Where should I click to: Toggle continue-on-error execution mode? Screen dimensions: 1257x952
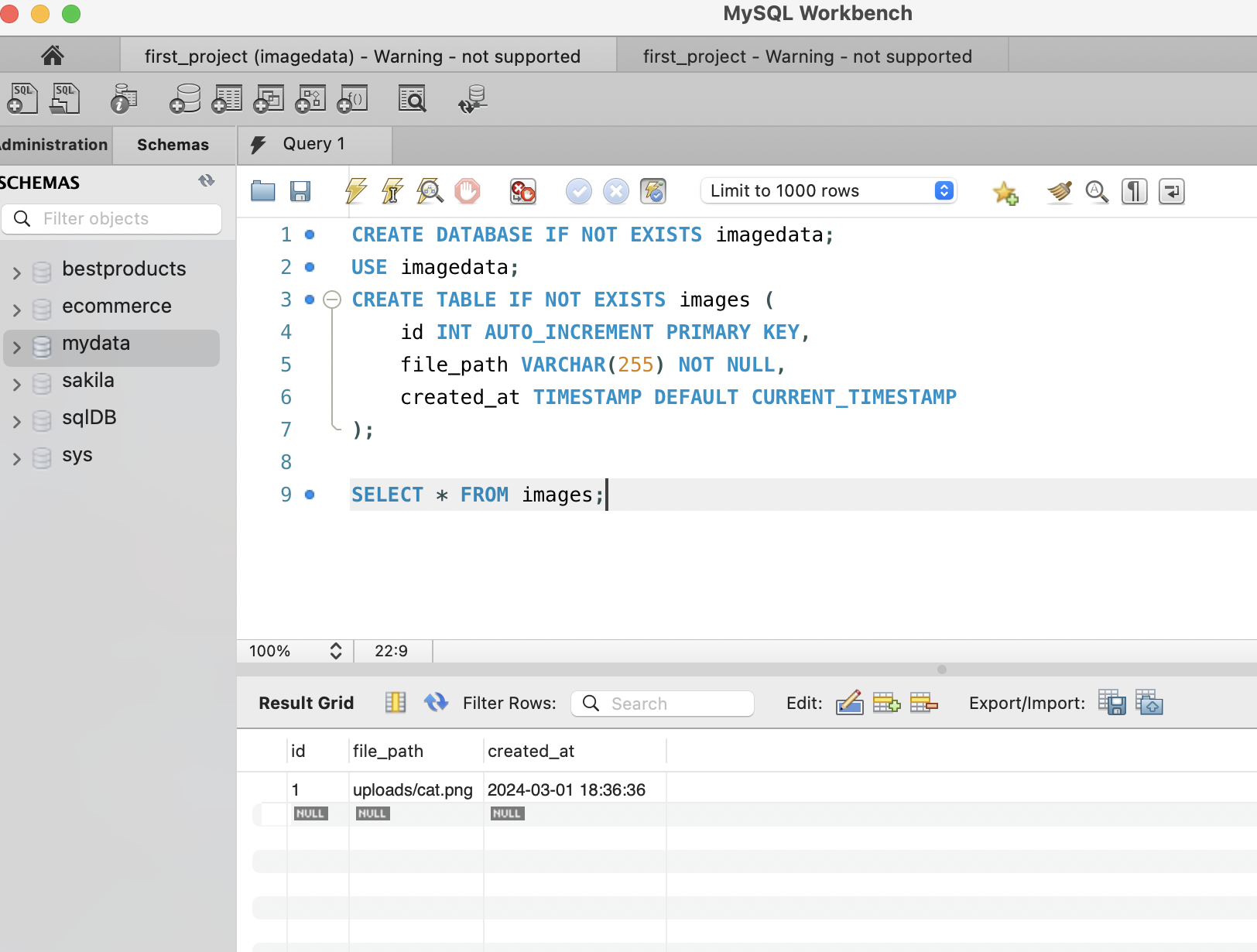523,191
